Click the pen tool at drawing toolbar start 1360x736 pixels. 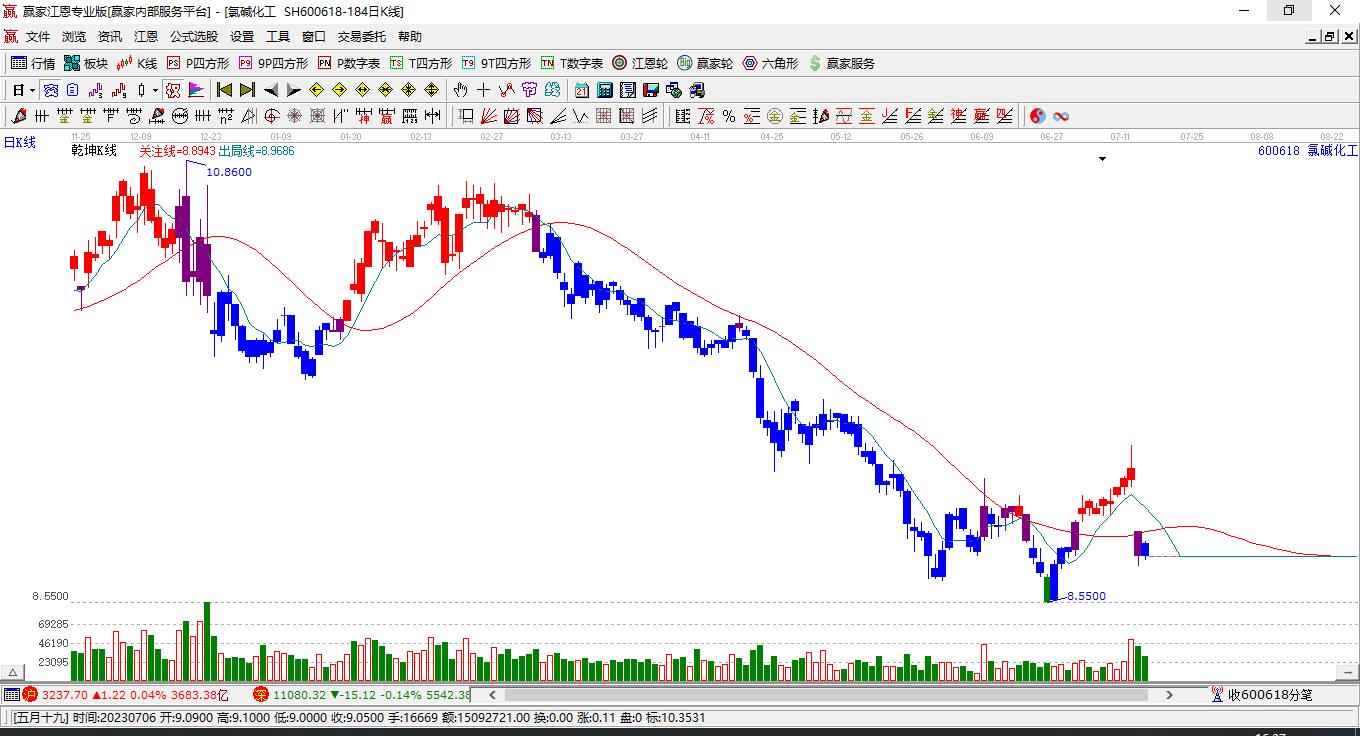coord(18,116)
